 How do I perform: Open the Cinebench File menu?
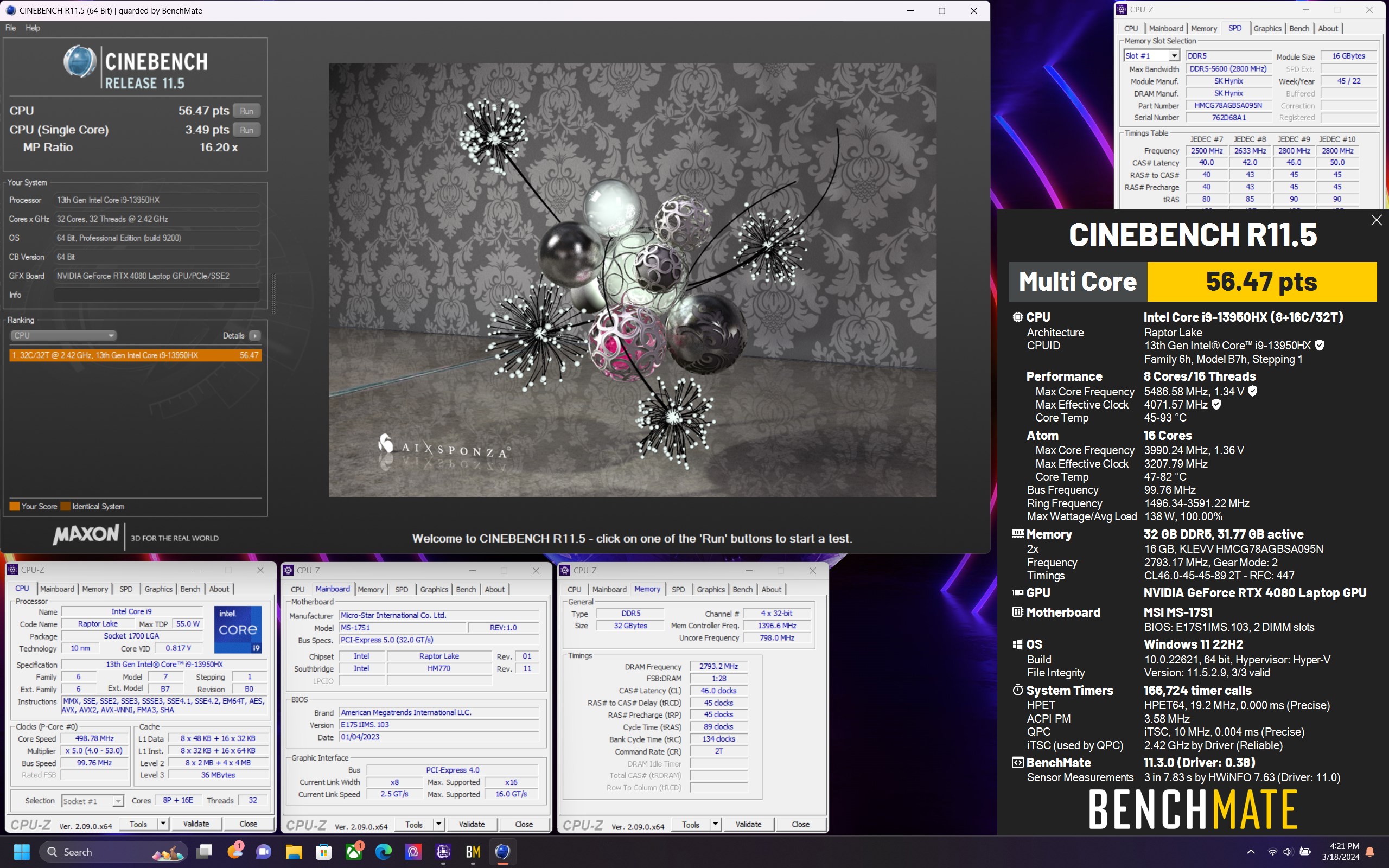pos(10,28)
